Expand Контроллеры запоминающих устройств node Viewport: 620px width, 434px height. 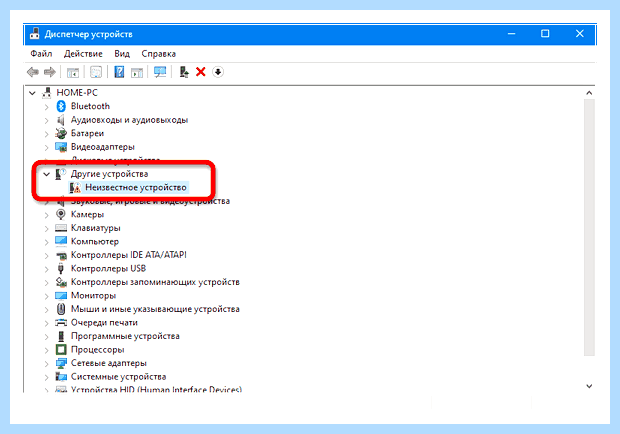(x=47, y=282)
